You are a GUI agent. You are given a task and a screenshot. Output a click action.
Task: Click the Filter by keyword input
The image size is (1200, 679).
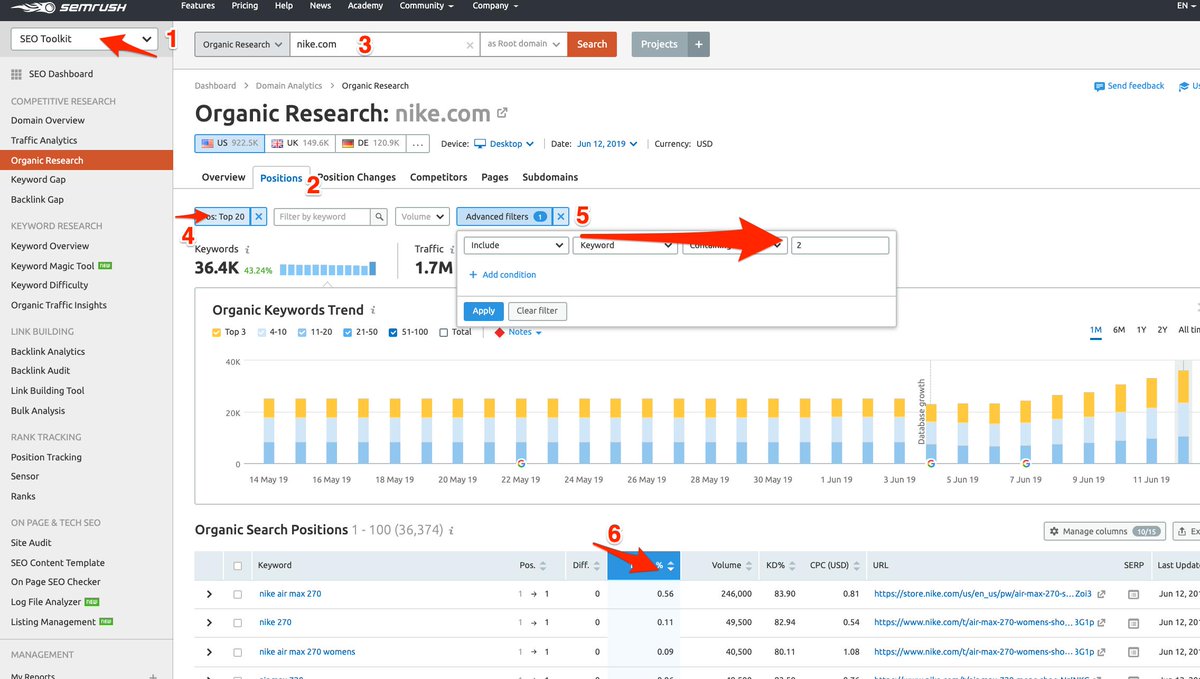(x=322, y=216)
